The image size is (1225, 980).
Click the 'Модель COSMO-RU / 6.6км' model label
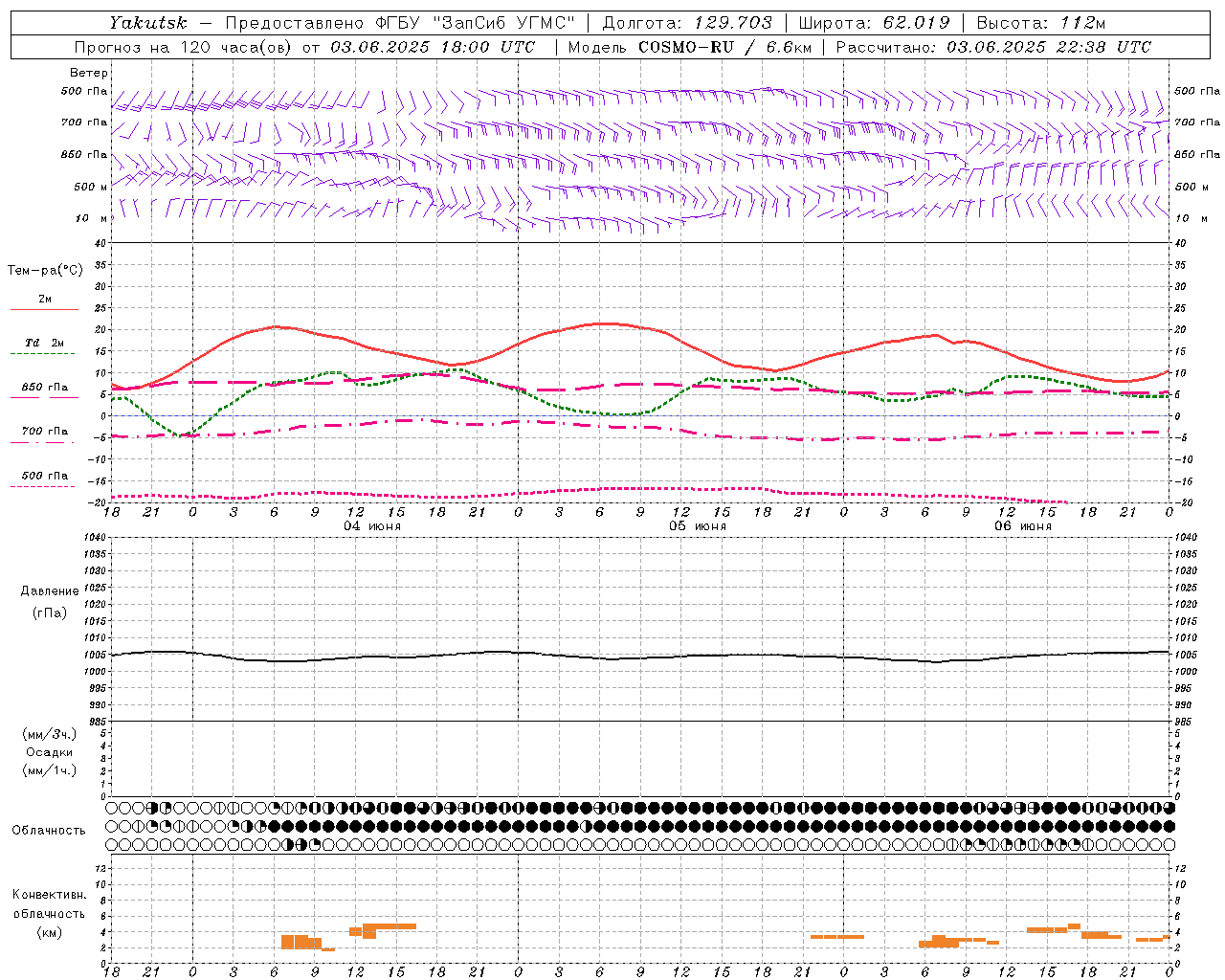(x=689, y=47)
